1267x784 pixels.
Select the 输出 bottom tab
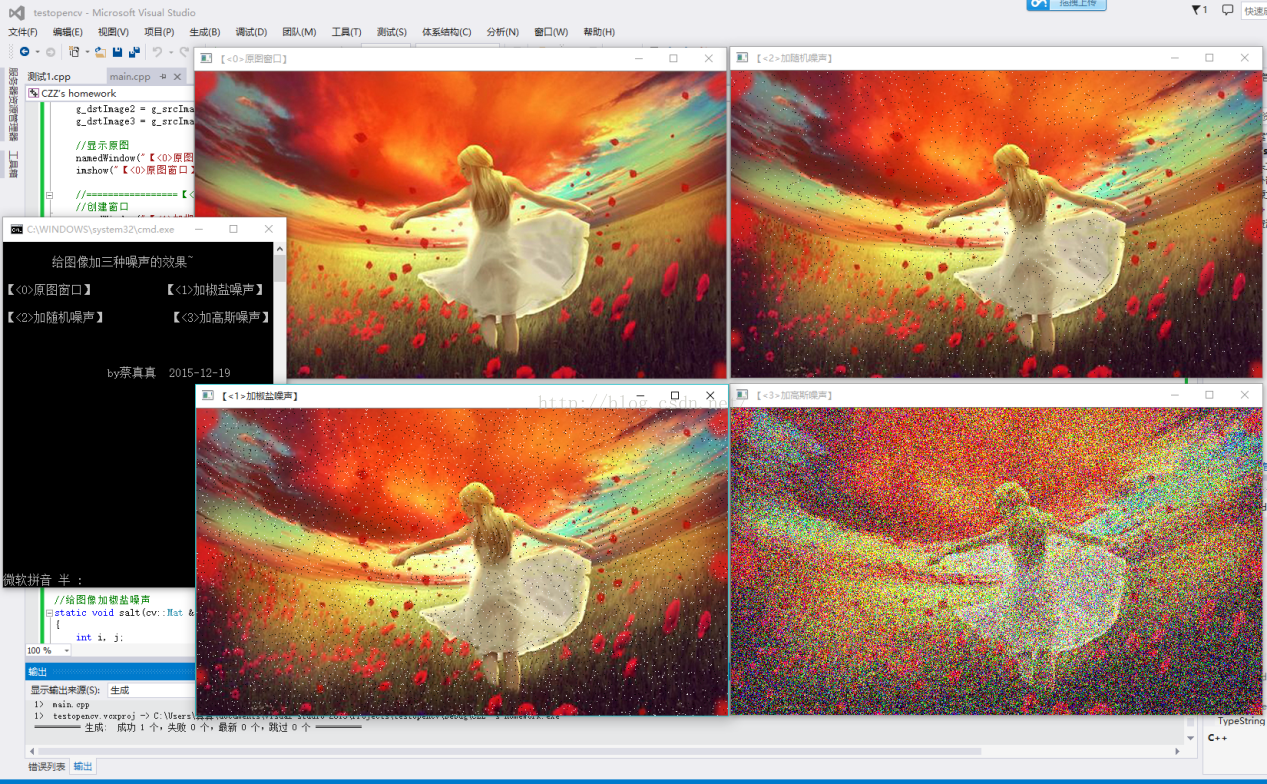click(83, 766)
